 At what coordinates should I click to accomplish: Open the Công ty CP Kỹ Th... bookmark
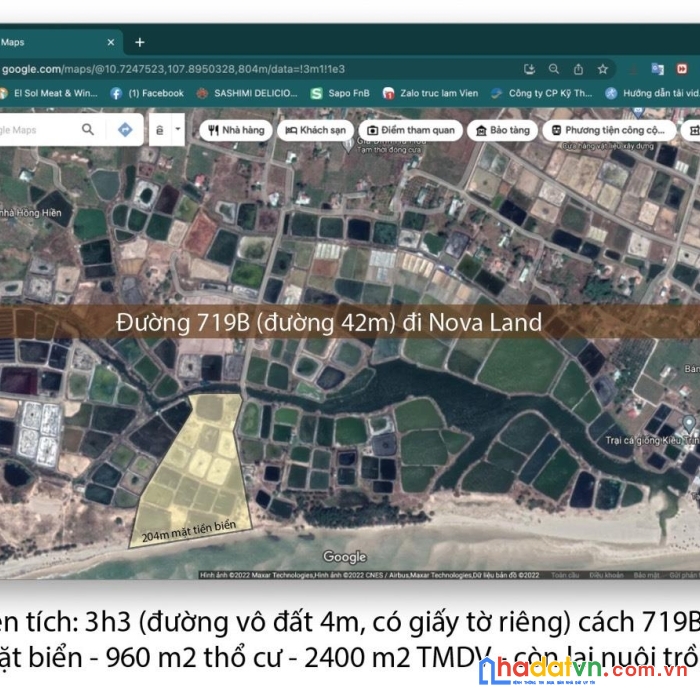click(x=542, y=93)
